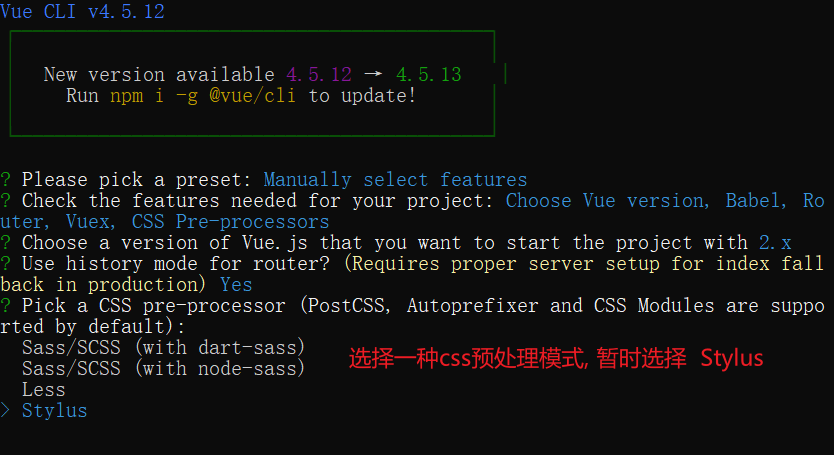Click the red Chinese annotation mentioning Stylus
Screen dimensions: 834x455
coord(556,358)
